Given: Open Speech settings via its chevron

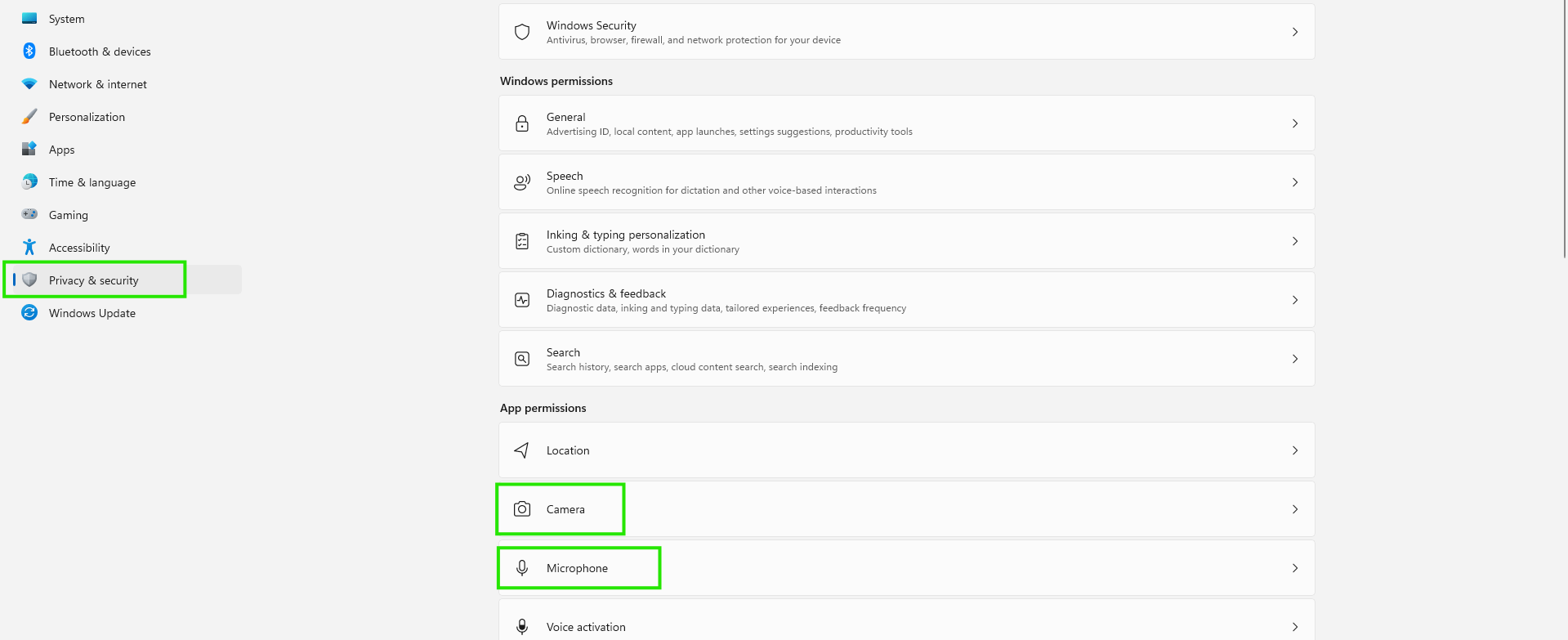Looking at the screenshot, I should click(x=1295, y=182).
